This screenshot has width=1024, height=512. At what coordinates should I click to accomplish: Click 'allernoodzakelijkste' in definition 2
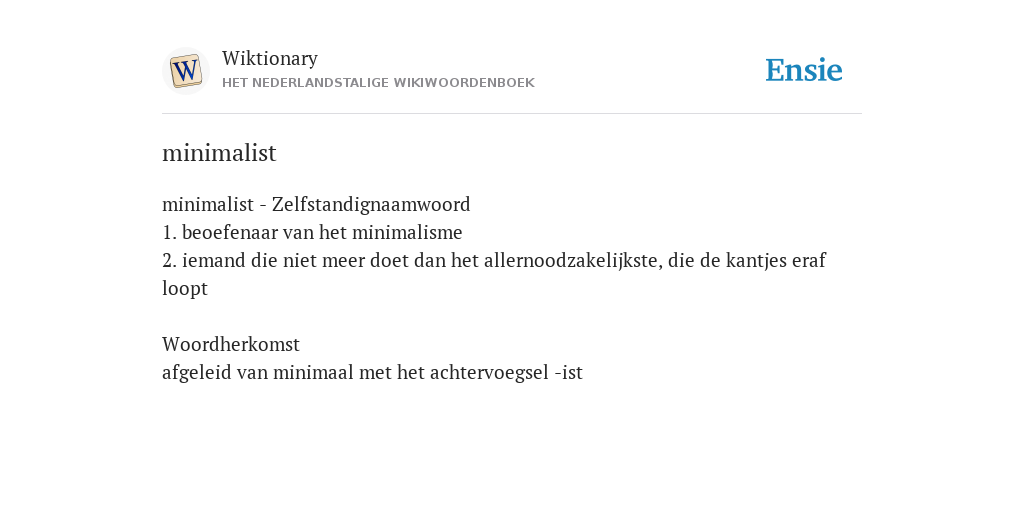(x=573, y=261)
